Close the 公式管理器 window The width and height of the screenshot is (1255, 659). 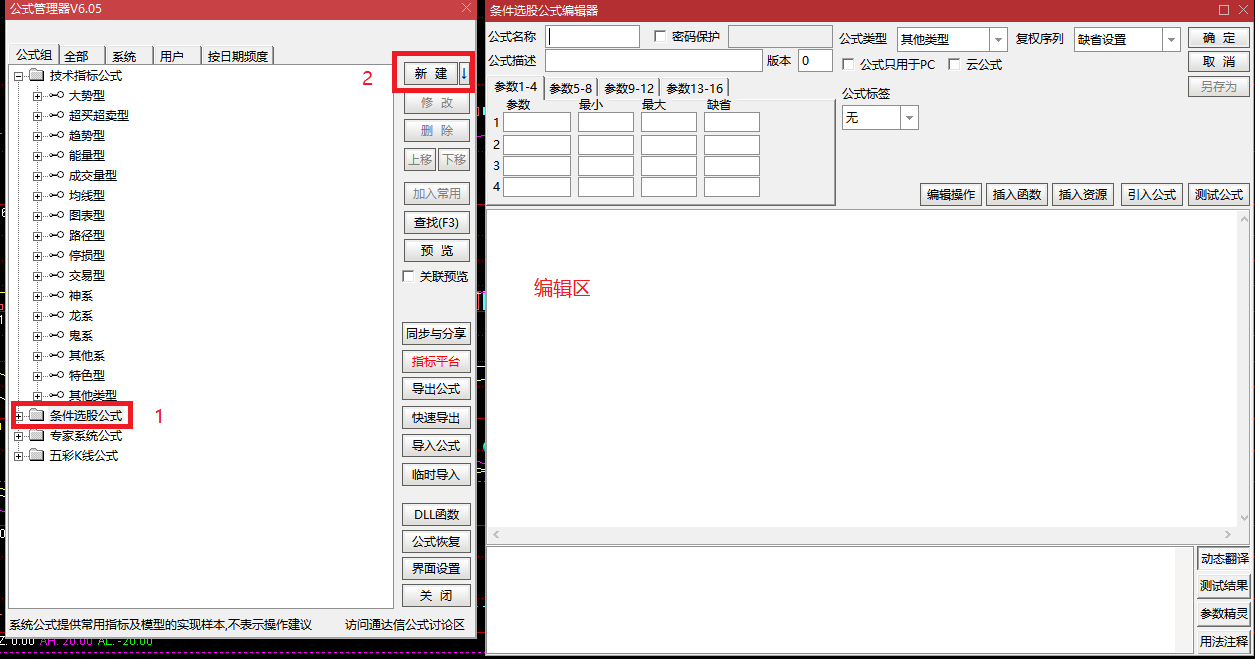[466, 9]
